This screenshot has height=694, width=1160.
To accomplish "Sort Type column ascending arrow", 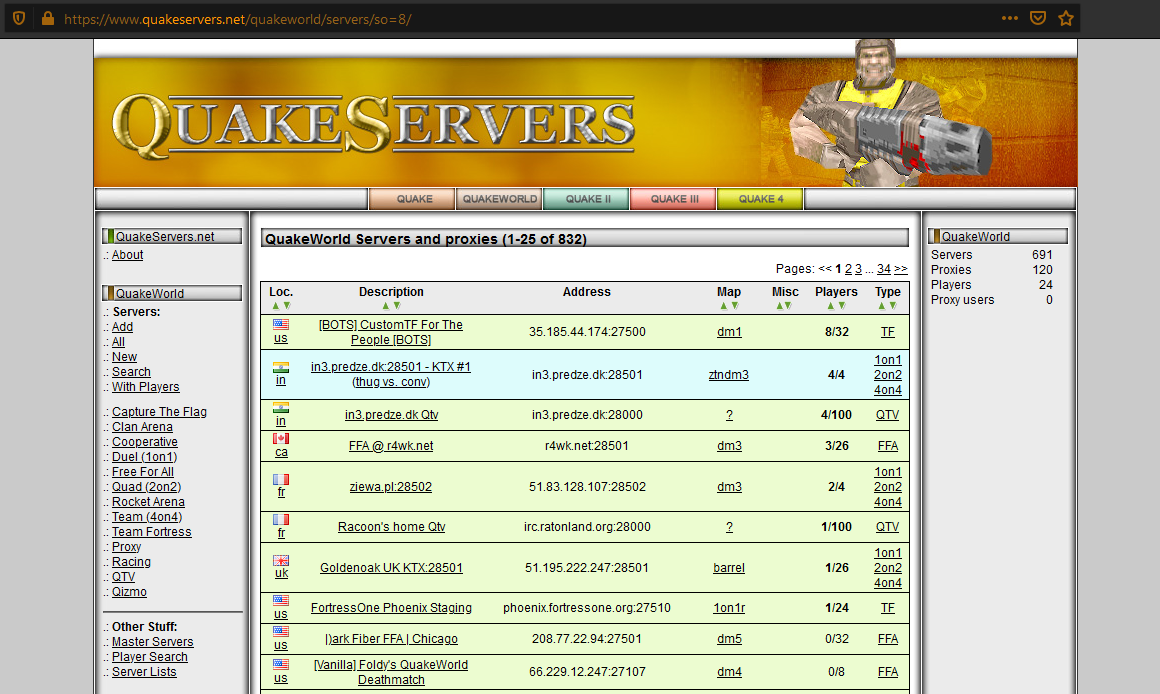I will click(x=881, y=306).
